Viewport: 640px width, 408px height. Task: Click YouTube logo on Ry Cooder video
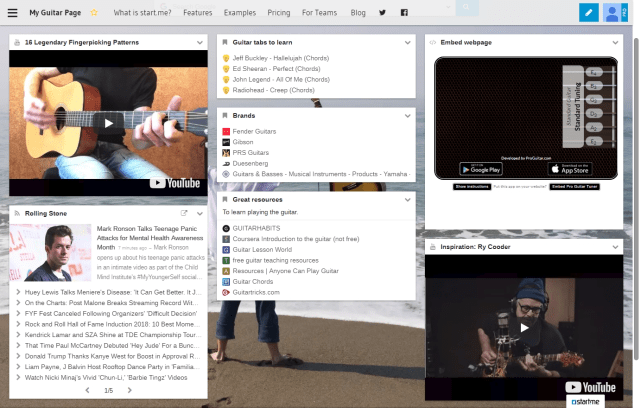pos(590,387)
